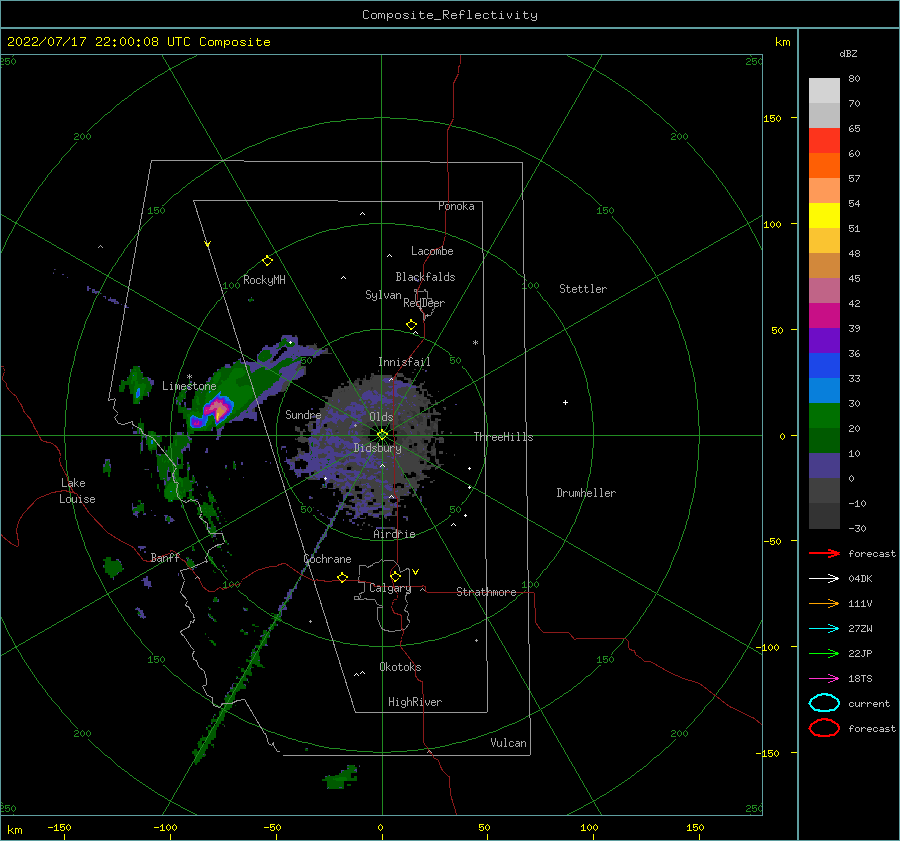Select the 80 dBZ light gray swatch
This screenshot has width=900, height=841.
(824, 91)
